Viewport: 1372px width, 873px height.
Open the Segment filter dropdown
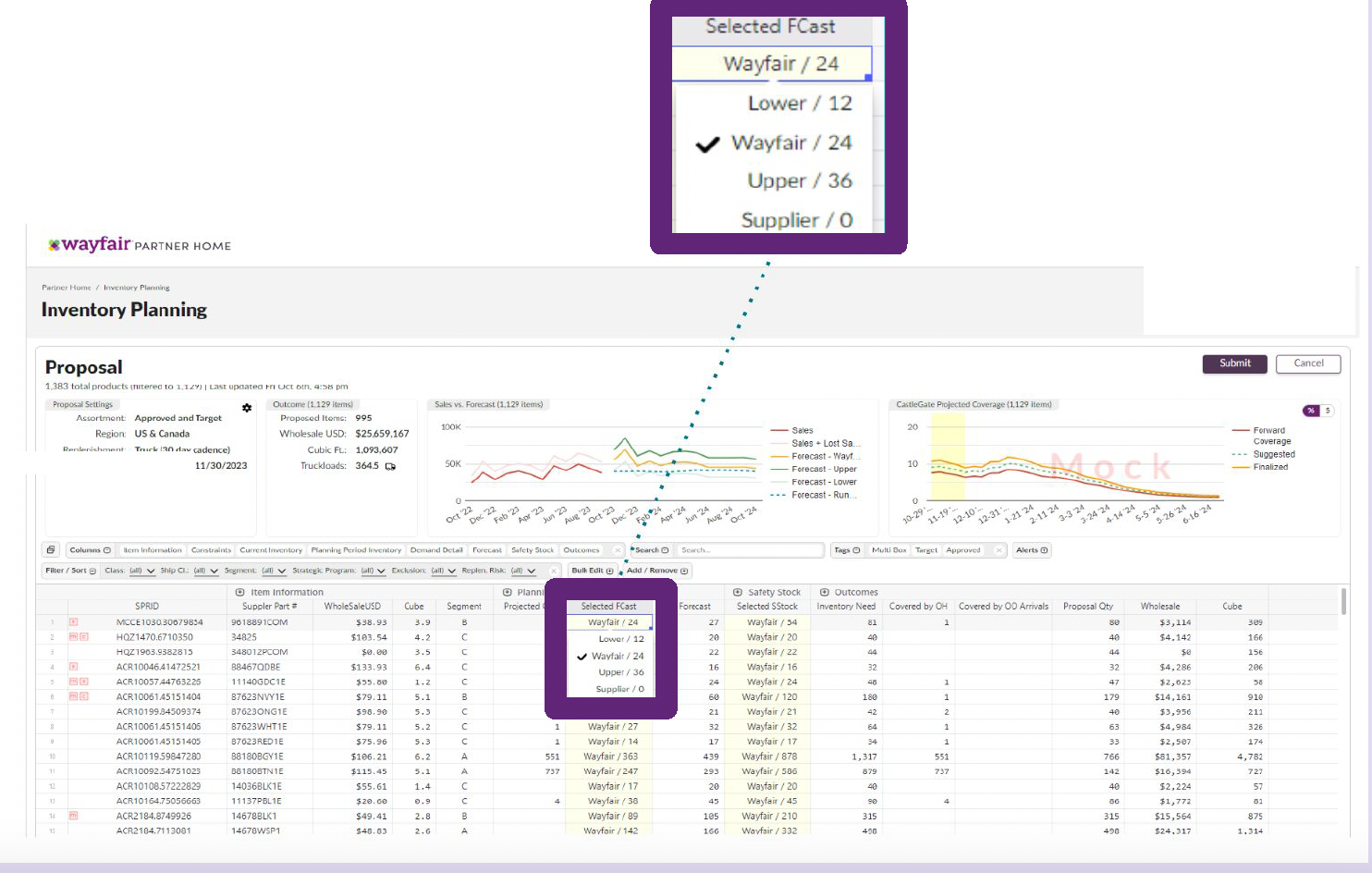[275, 571]
